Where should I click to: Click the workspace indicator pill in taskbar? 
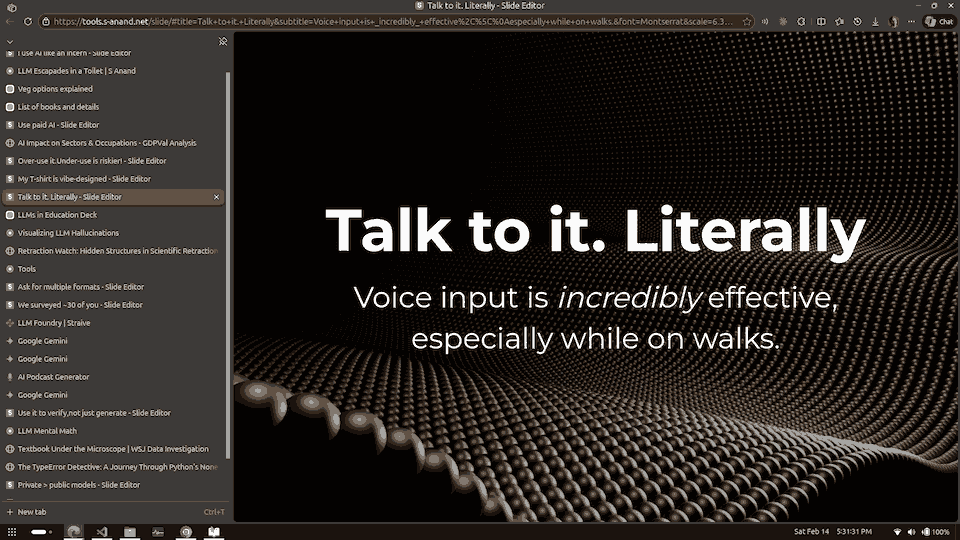[x=41, y=532]
